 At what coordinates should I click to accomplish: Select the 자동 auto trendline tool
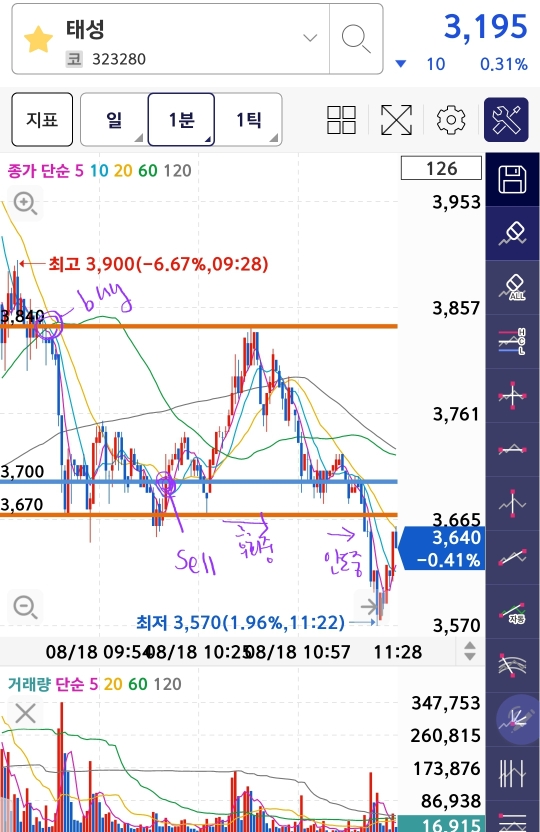tap(512, 612)
